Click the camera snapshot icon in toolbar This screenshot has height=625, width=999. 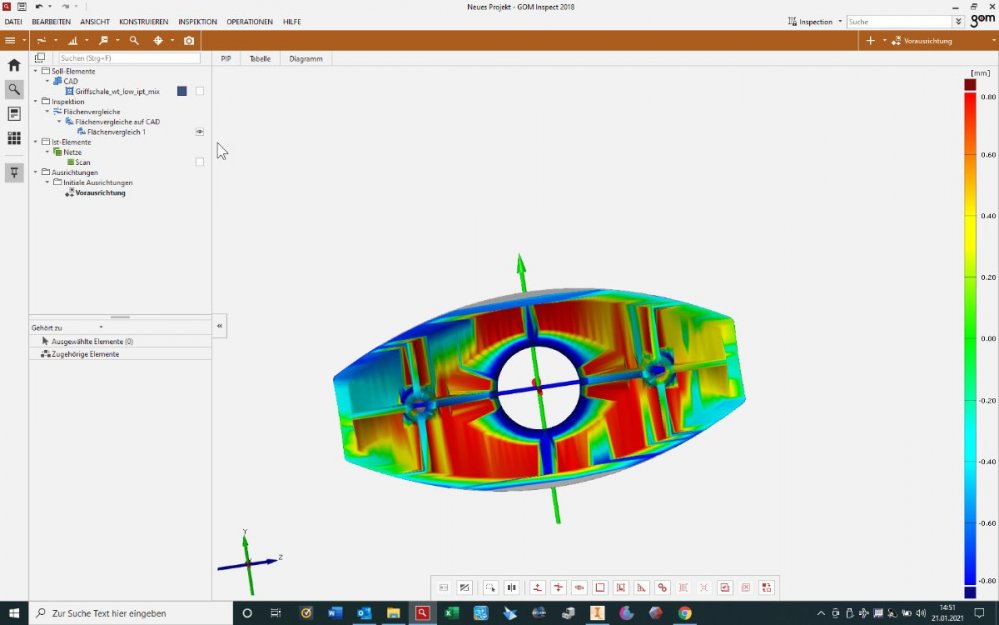189,40
